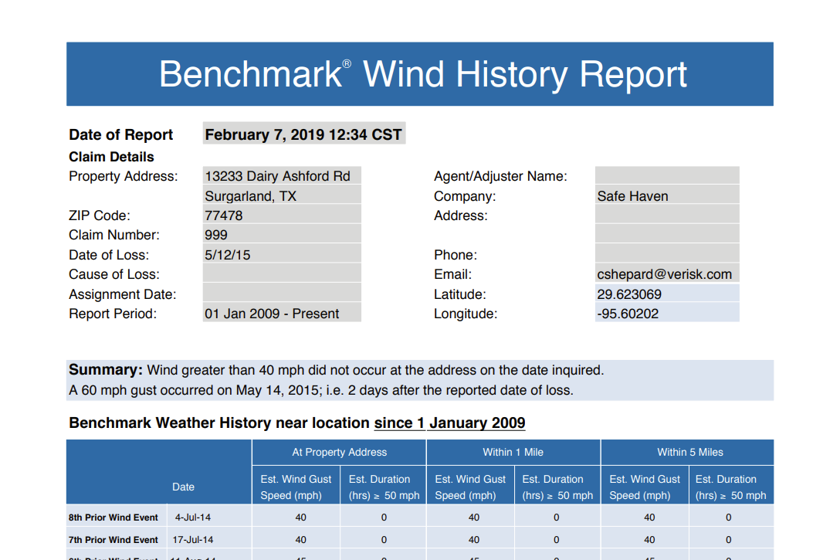
Task: Click the Cause of Loss label
Action: click(x=114, y=274)
